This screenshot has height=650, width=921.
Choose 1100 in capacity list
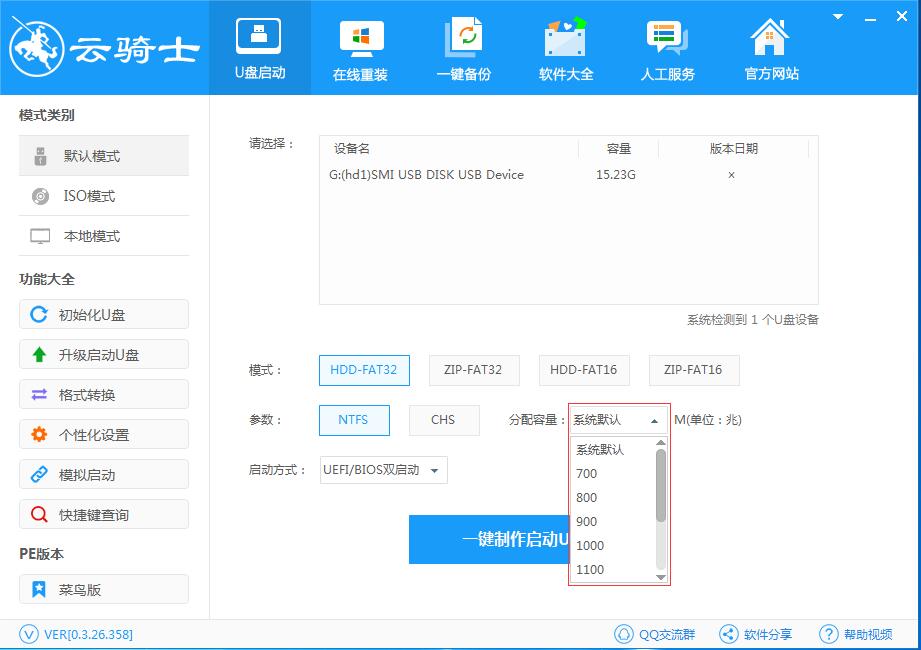pos(613,570)
